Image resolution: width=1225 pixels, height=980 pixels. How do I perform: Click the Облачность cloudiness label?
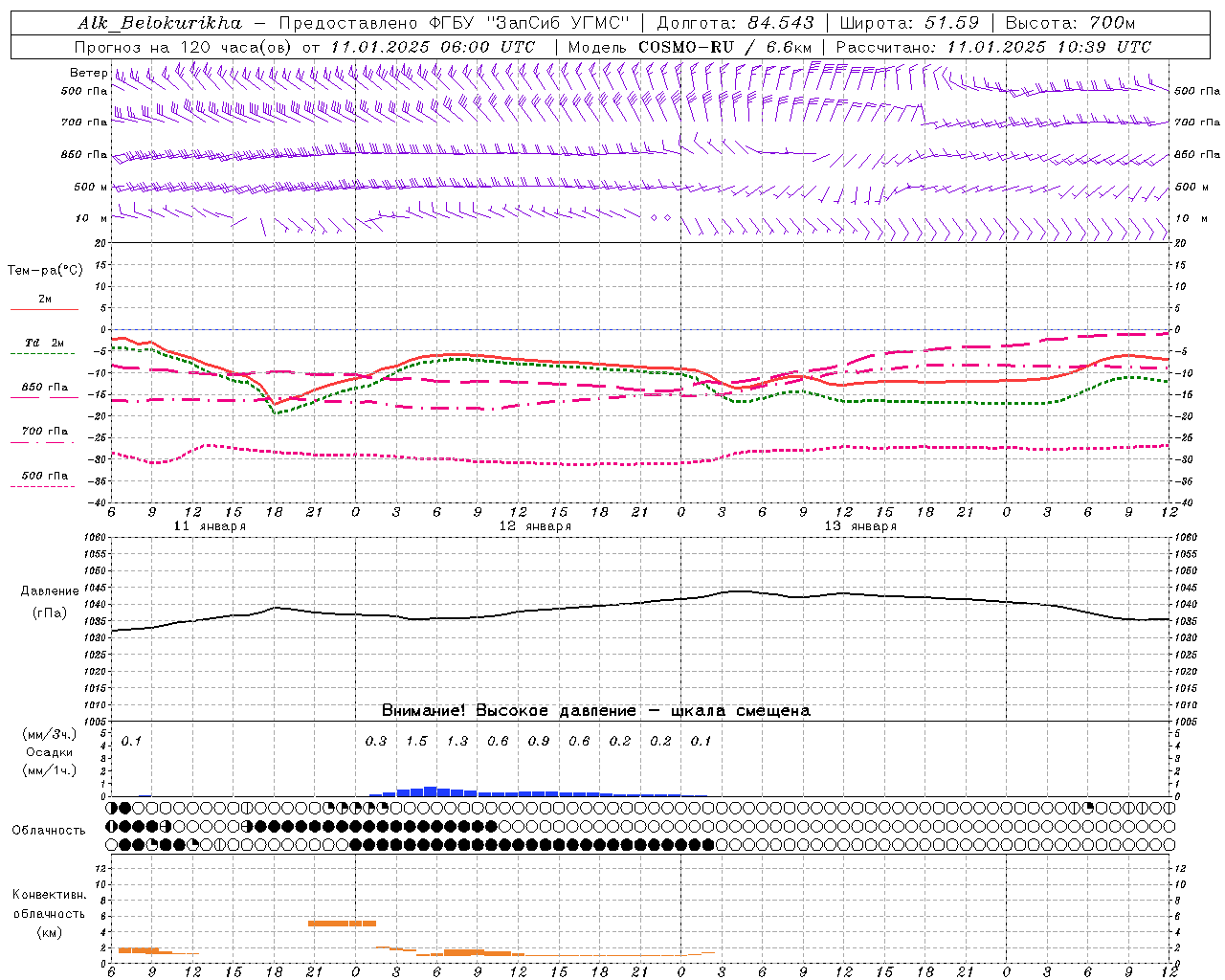49,831
